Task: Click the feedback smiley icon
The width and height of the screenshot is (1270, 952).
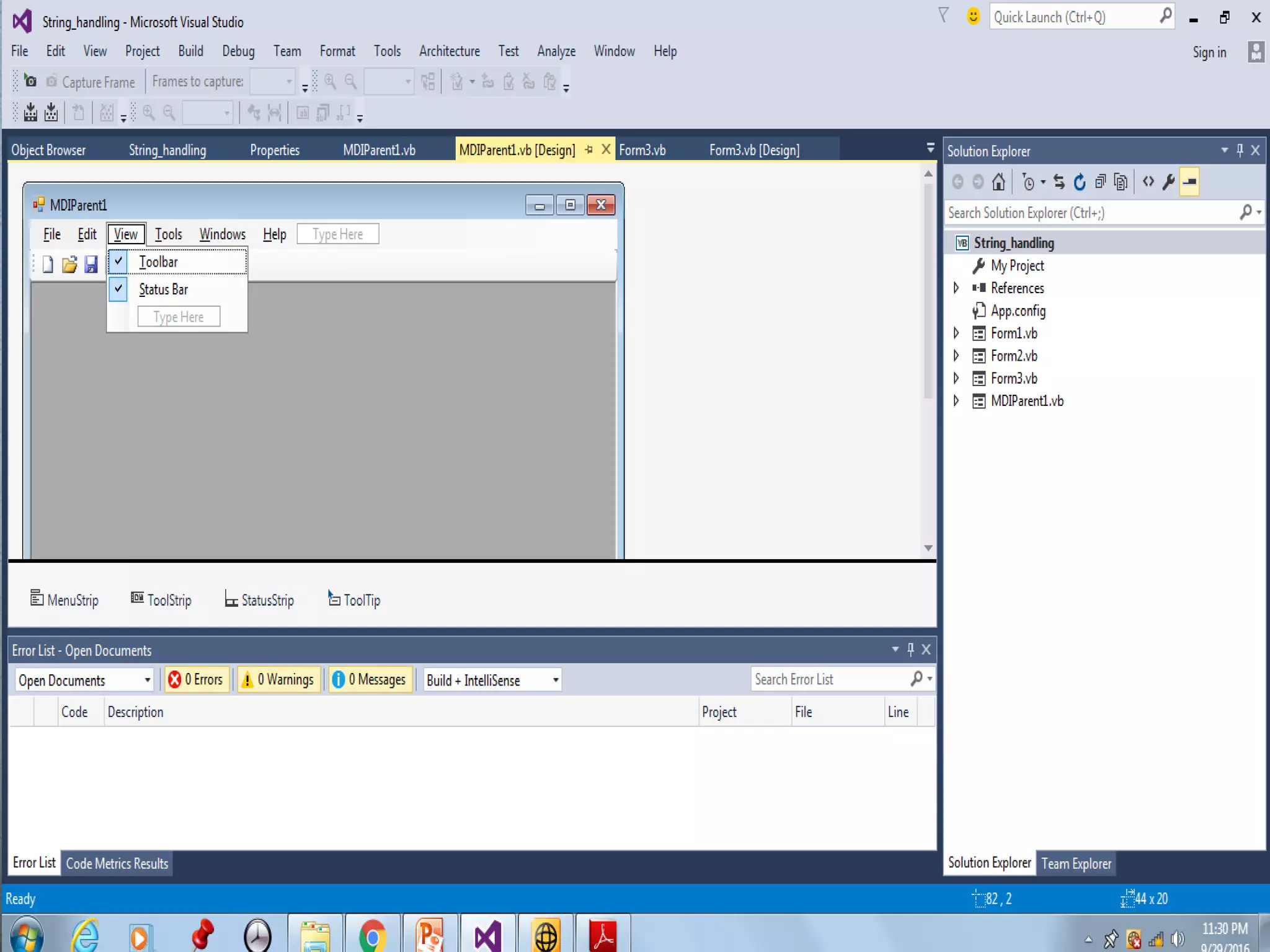Action: (x=973, y=17)
